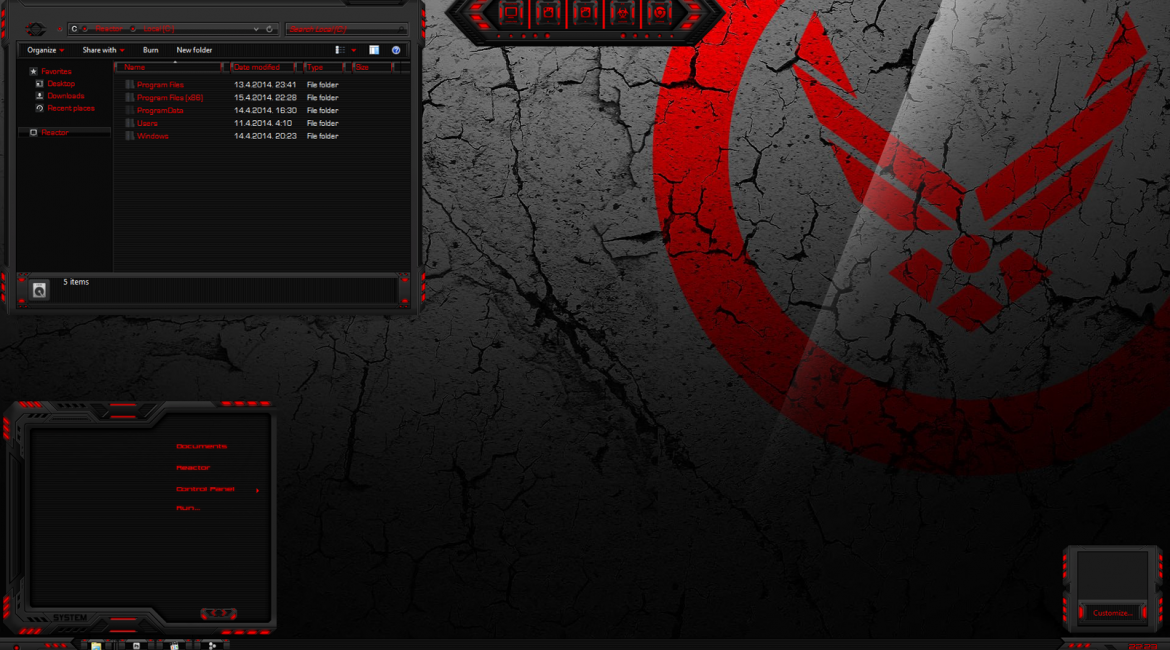This screenshot has height=650, width=1170.
Task: Click the Windows folder icon
Action: pos(130,136)
